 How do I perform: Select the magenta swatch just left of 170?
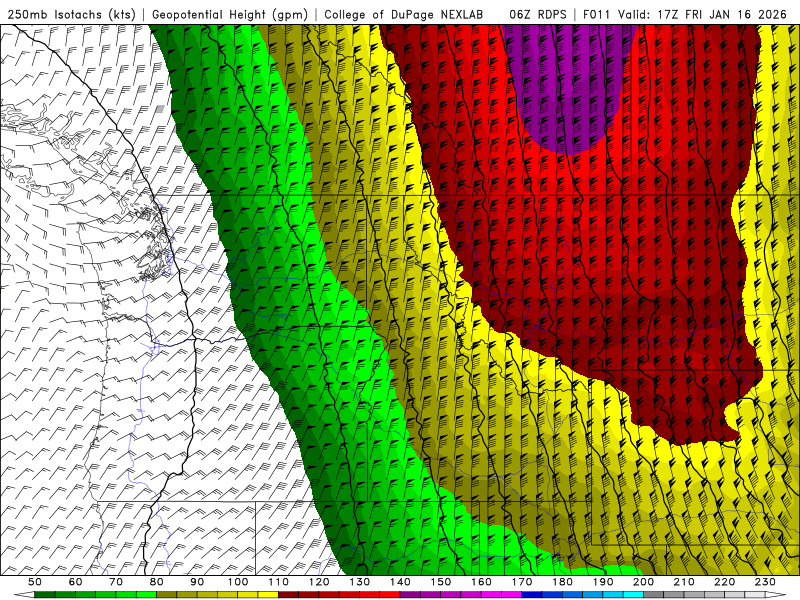point(511,595)
